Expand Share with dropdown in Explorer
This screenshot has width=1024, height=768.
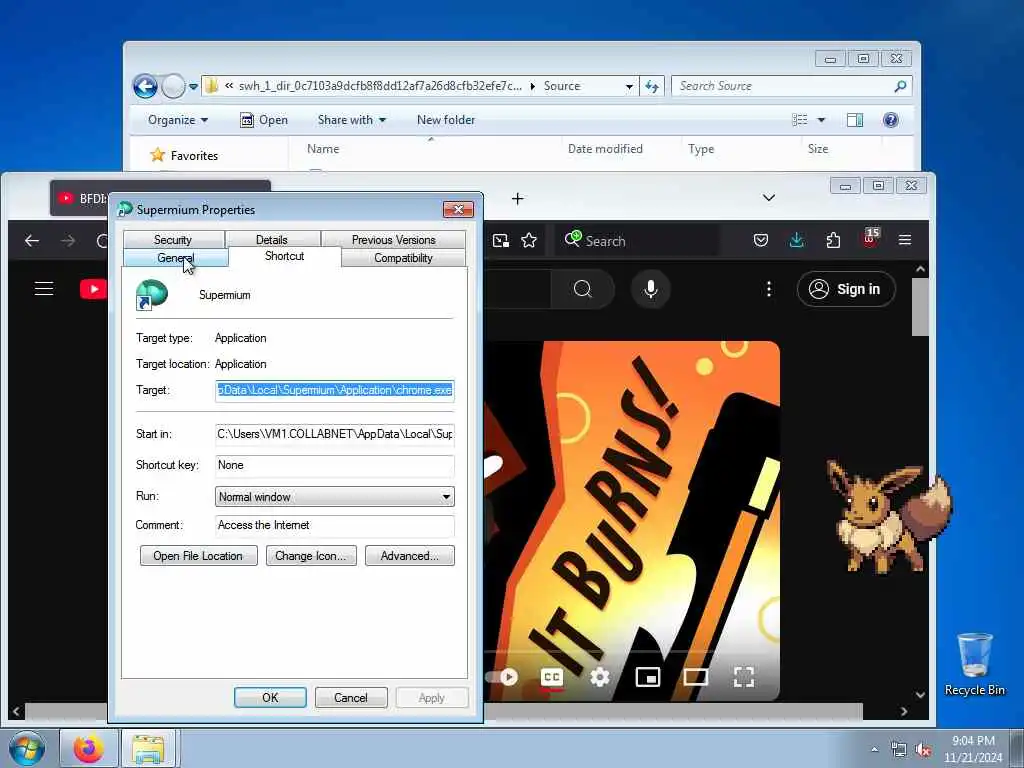tap(351, 120)
